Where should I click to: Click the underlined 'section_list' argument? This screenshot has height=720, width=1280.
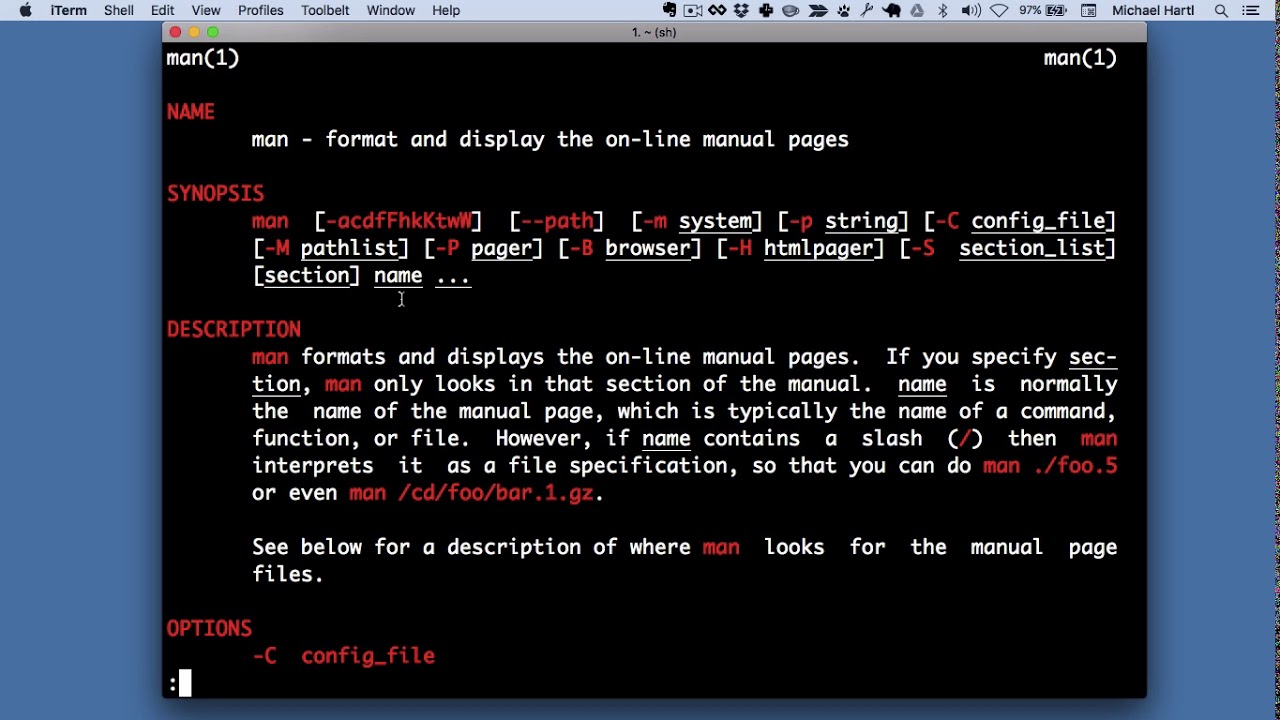click(x=1032, y=248)
